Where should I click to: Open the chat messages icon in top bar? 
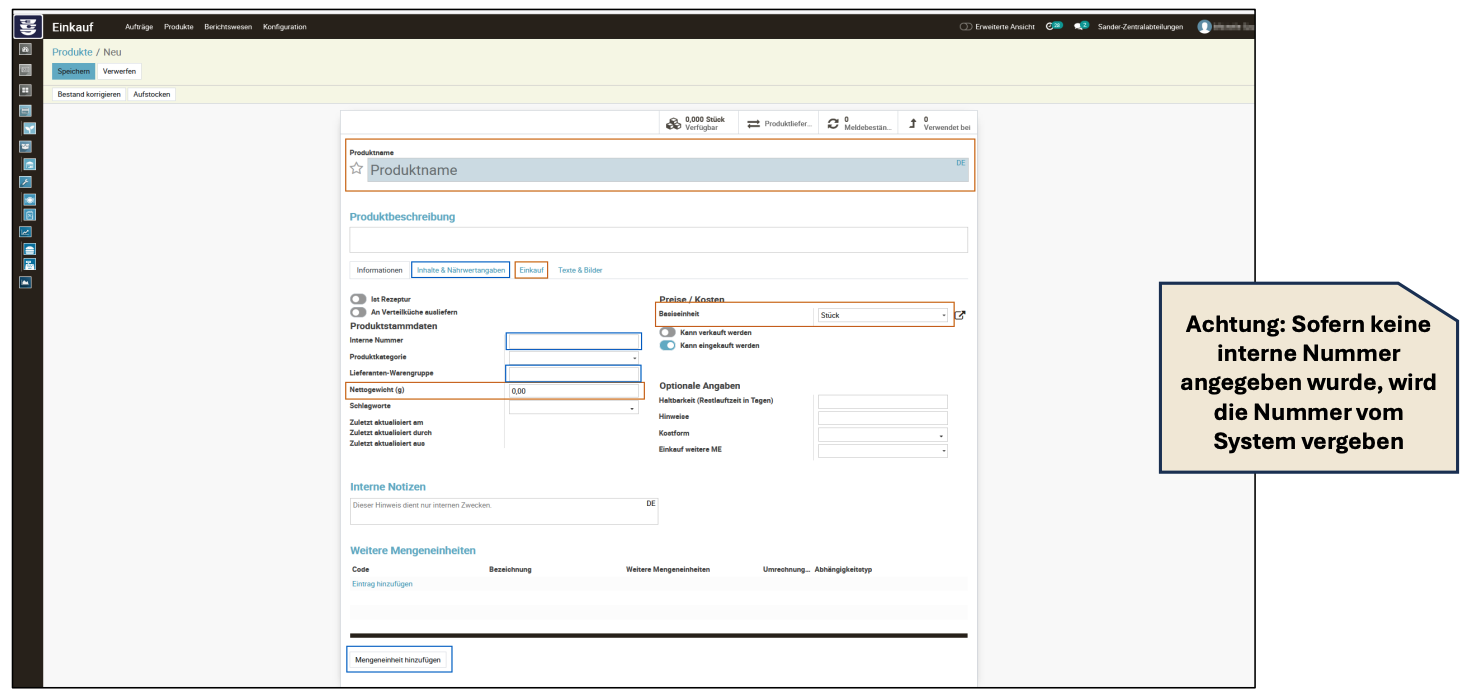point(1080,26)
